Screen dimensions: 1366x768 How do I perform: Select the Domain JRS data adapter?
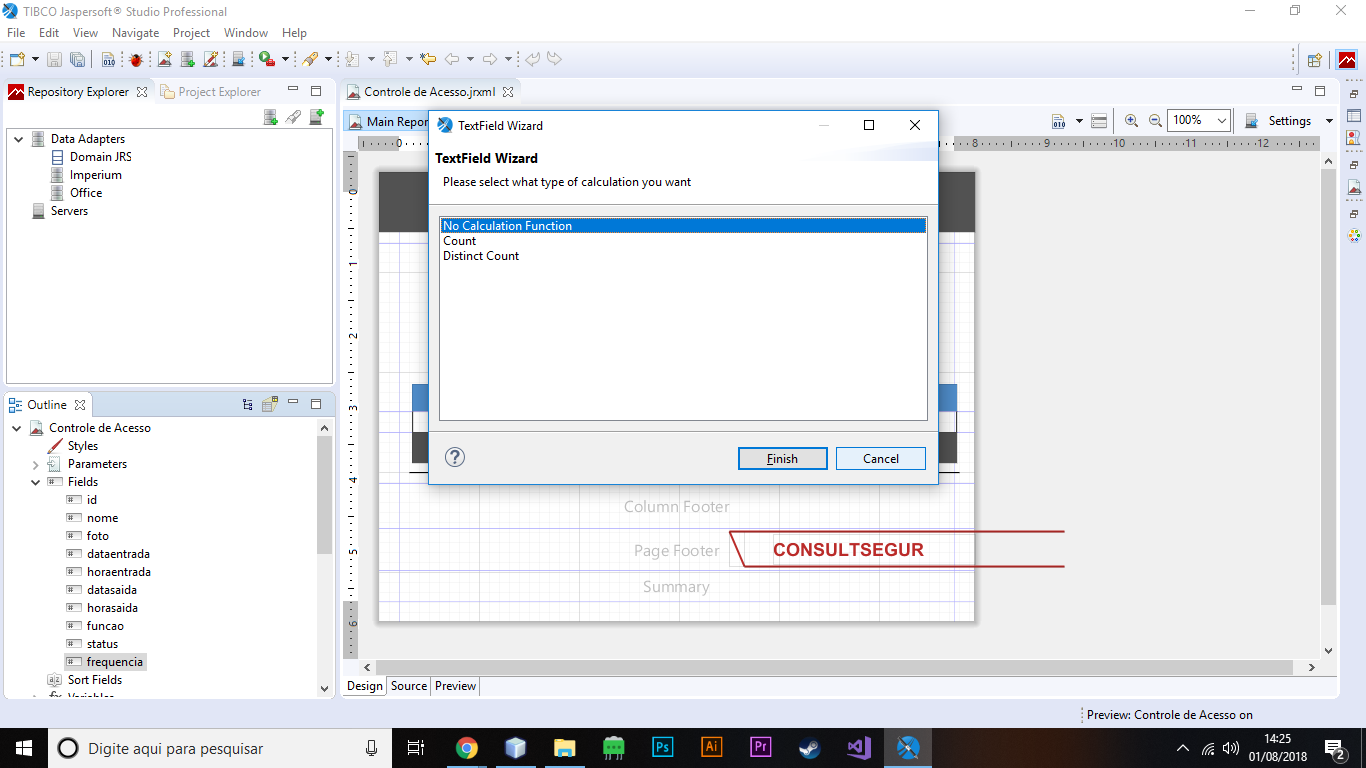point(100,157)
